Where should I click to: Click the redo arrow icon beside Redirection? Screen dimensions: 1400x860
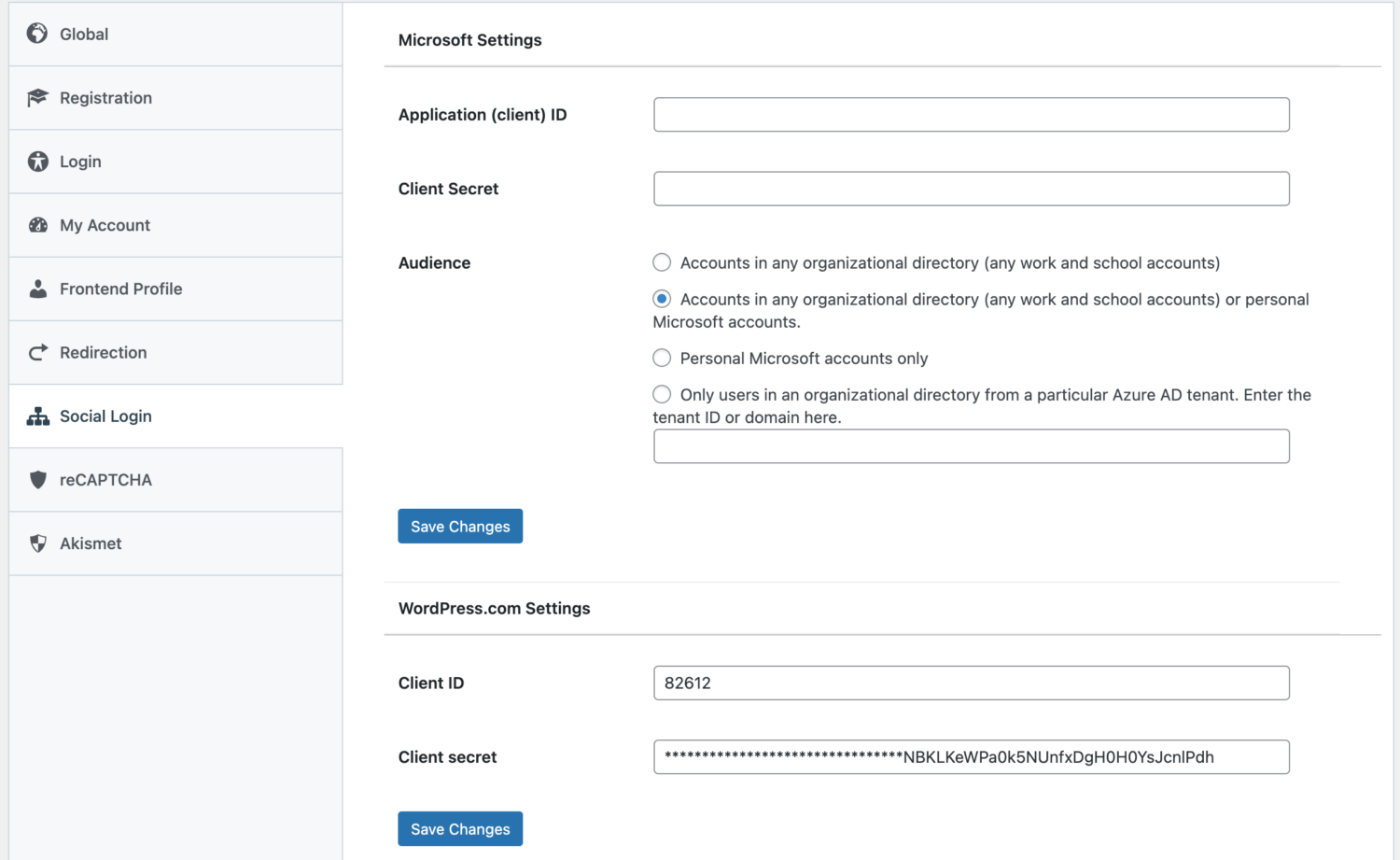pos(37,352)
